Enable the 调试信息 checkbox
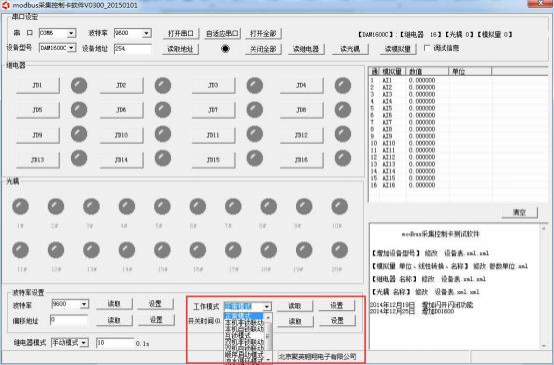Screen dimensions: 554x365 [x=427, y=48]
